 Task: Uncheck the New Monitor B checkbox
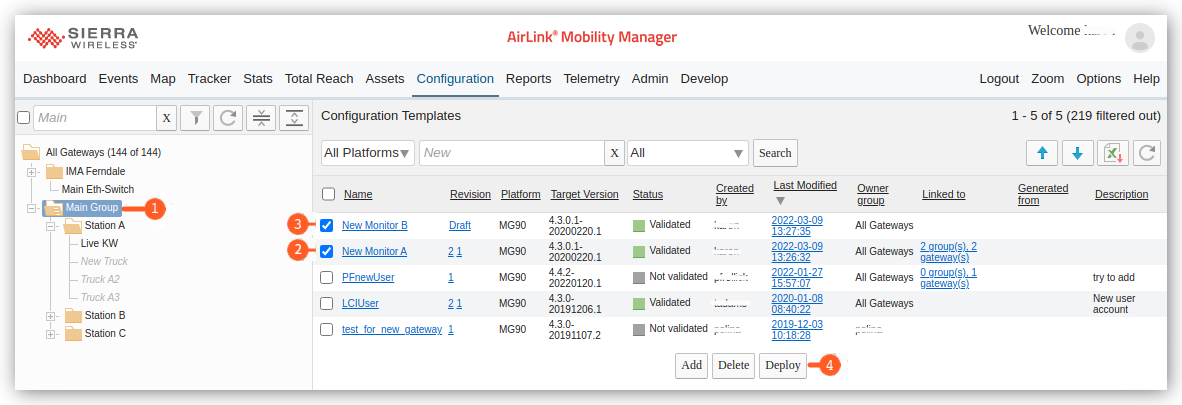click(326, 225)
